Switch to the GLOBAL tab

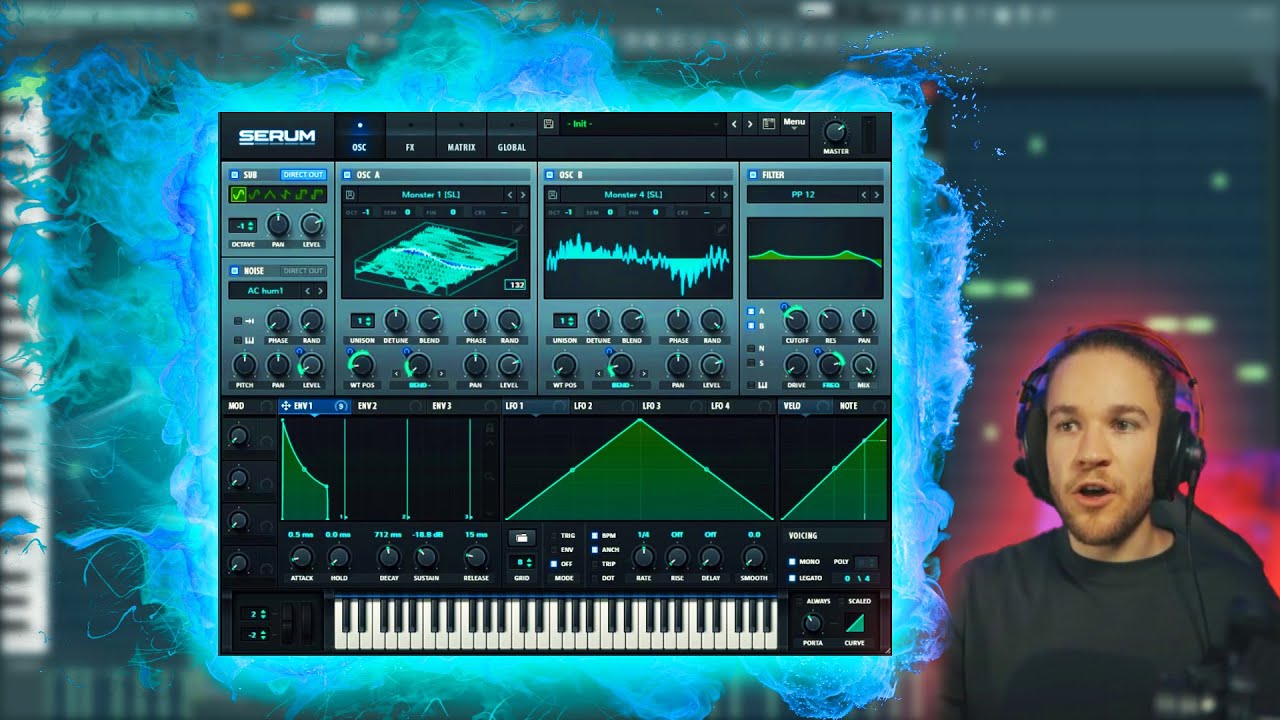[x=511, y=137]
